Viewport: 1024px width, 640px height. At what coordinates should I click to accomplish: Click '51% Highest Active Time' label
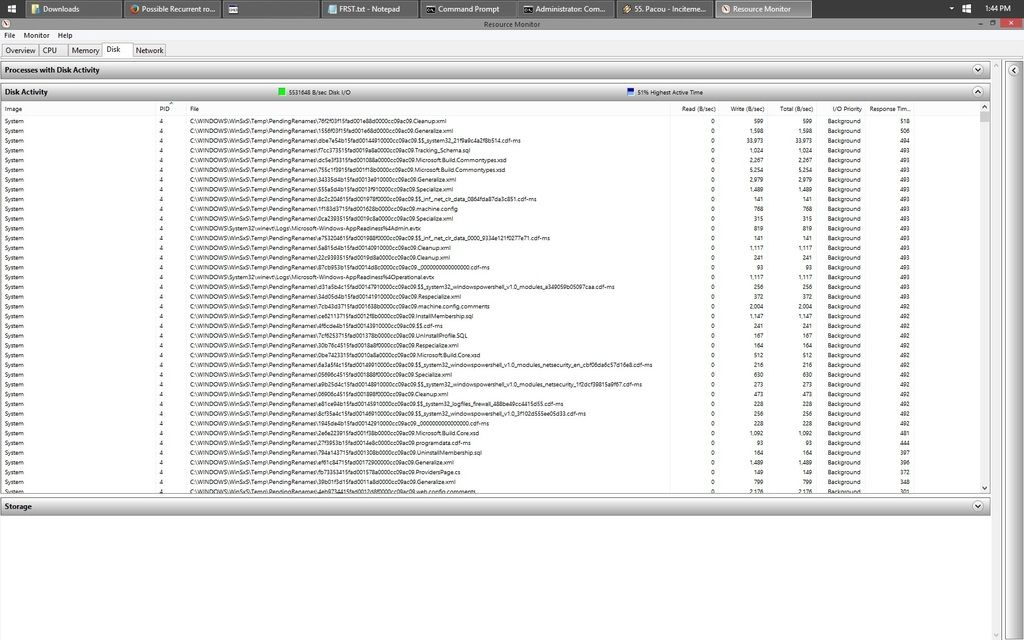pos(670,93)
